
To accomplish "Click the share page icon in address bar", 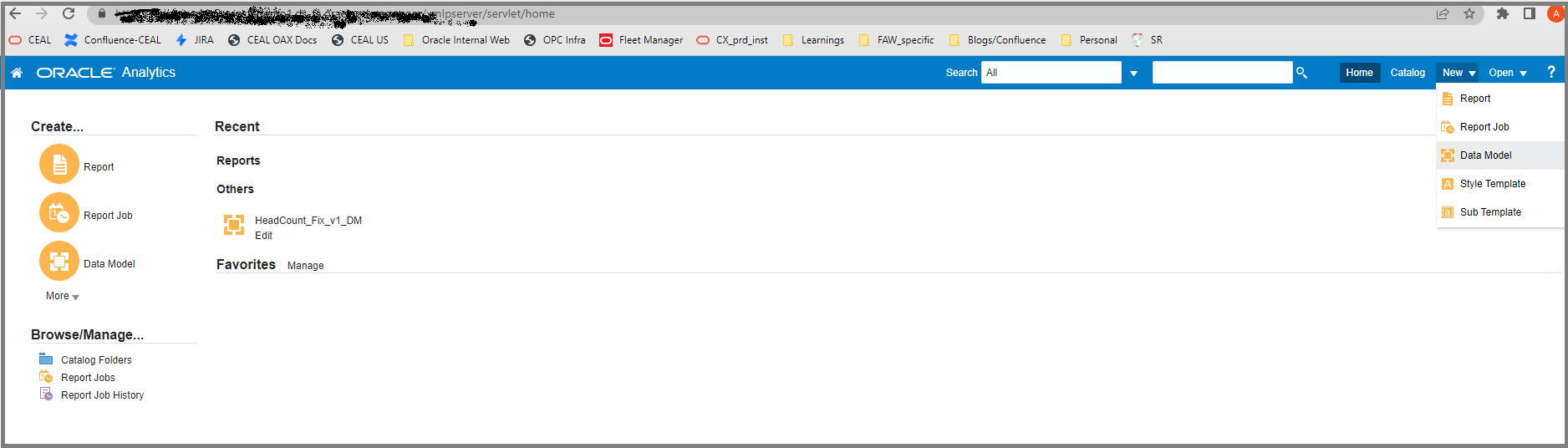I will point(1443,13).
